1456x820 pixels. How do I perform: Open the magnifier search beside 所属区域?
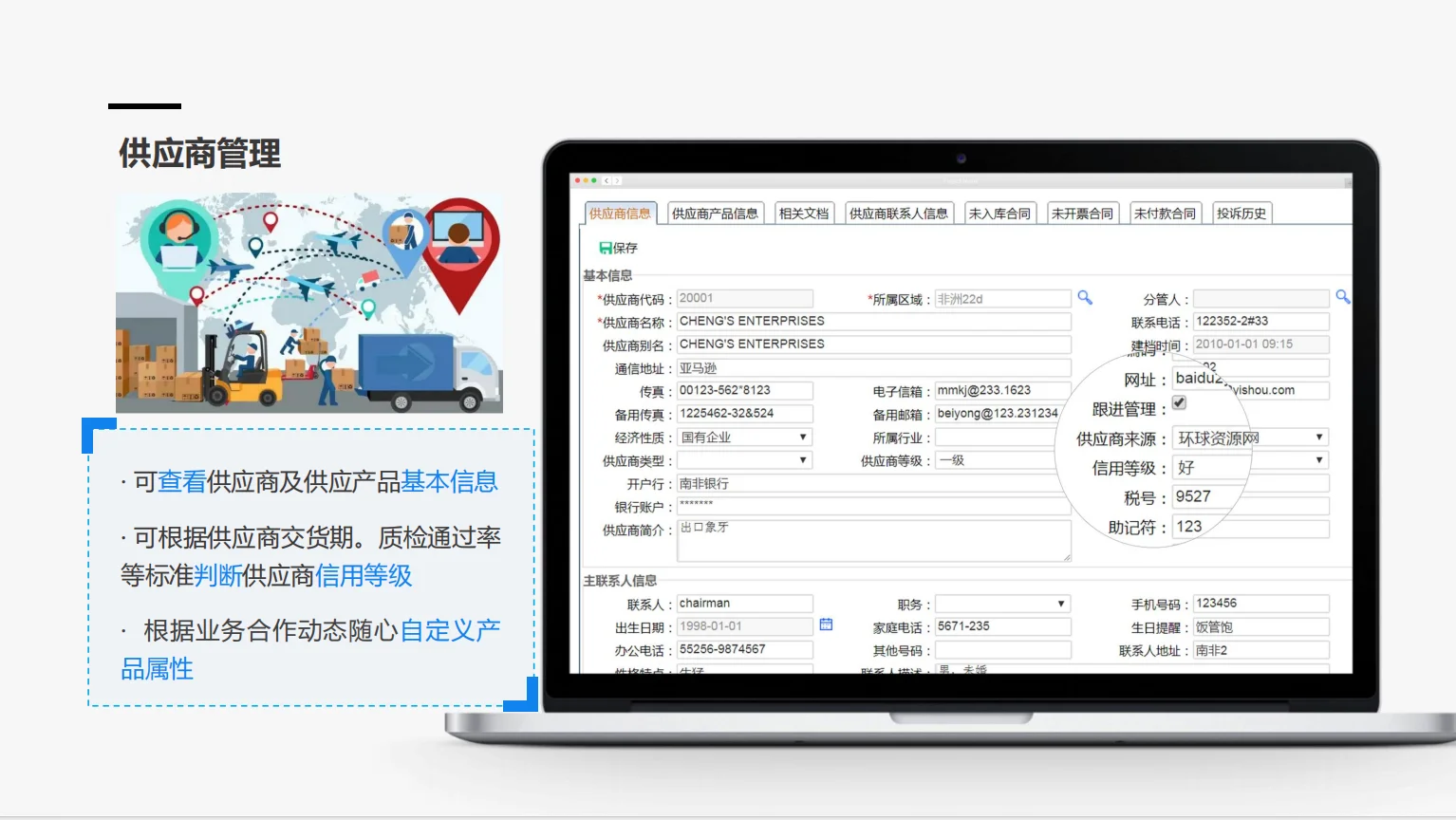(1085, 297)
